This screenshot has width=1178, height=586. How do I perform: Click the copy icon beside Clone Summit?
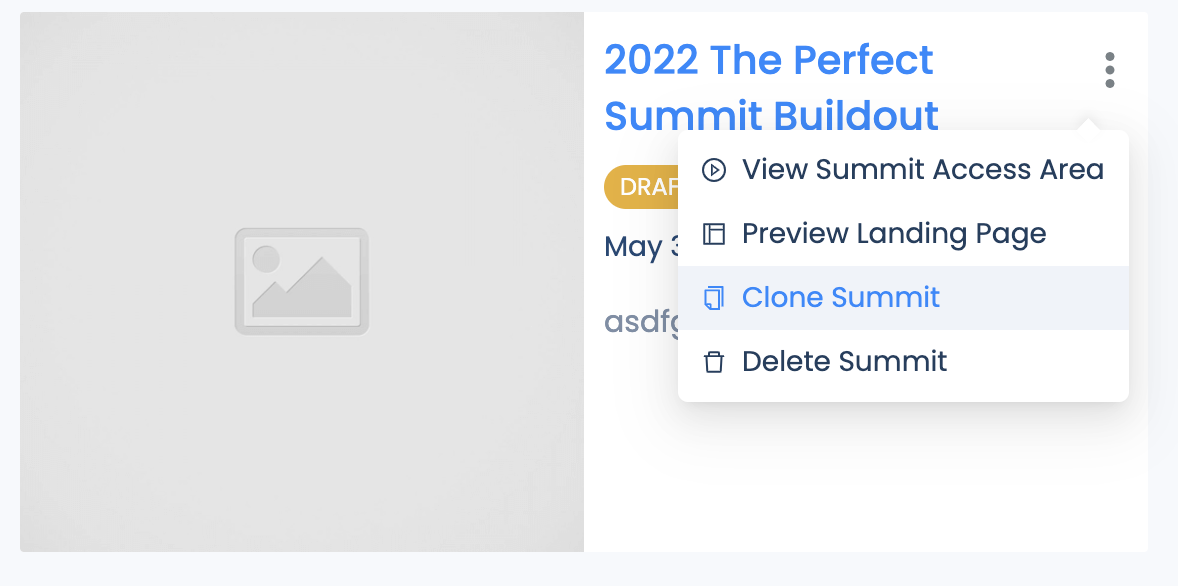714,298
